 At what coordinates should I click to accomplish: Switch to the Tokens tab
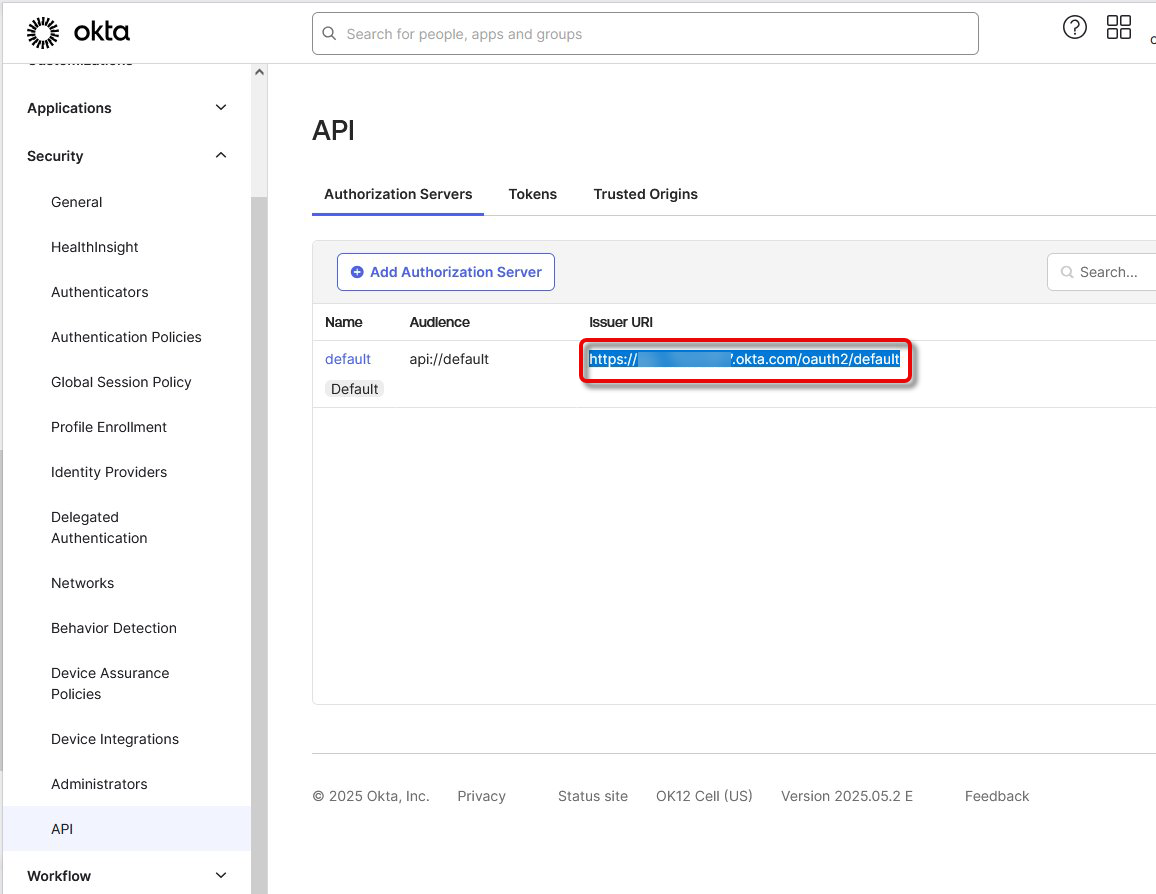tap(532, 194)
